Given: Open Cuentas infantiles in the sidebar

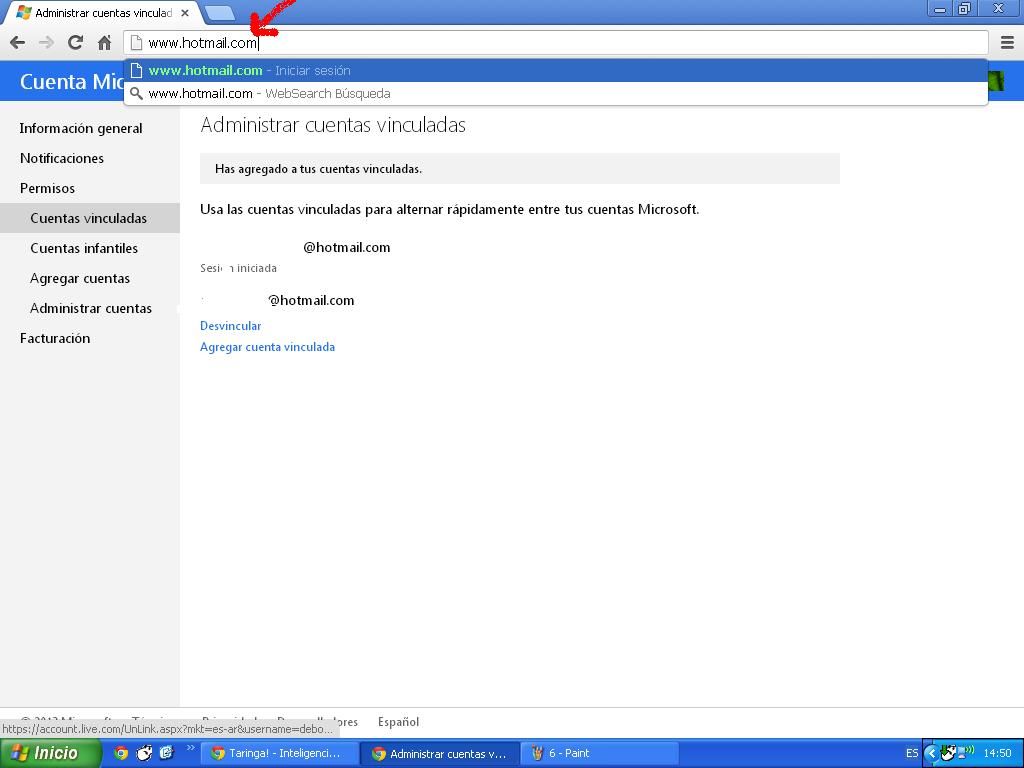Looking at the screenshot, I should coord(84,249).
